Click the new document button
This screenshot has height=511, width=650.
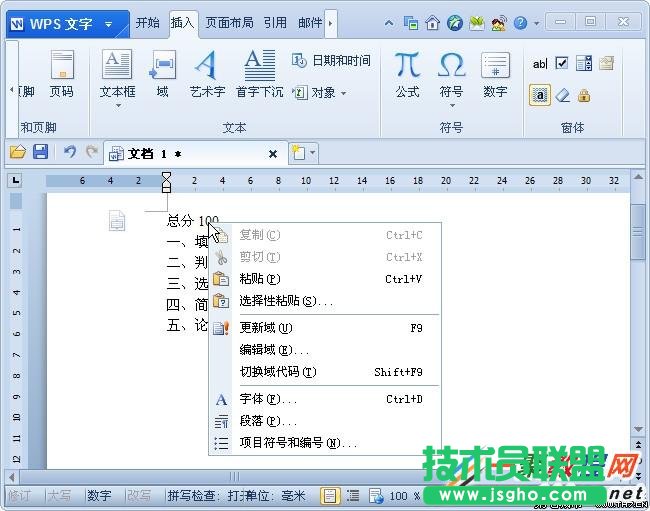(x=298, y=153)
